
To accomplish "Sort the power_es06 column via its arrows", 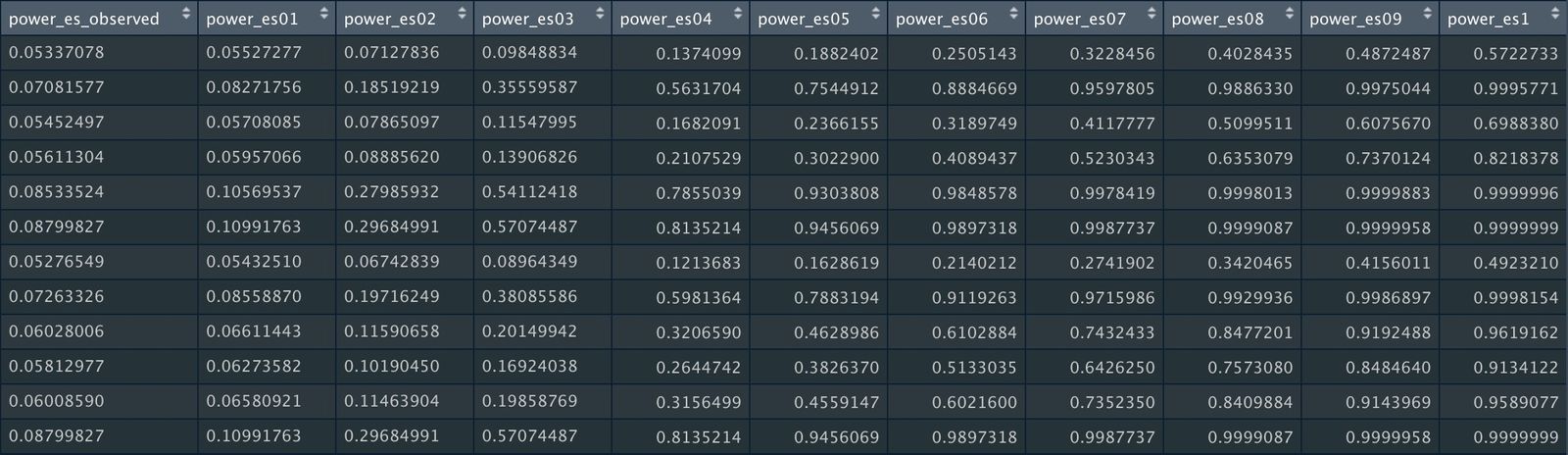I will [x=1013, y=15].
